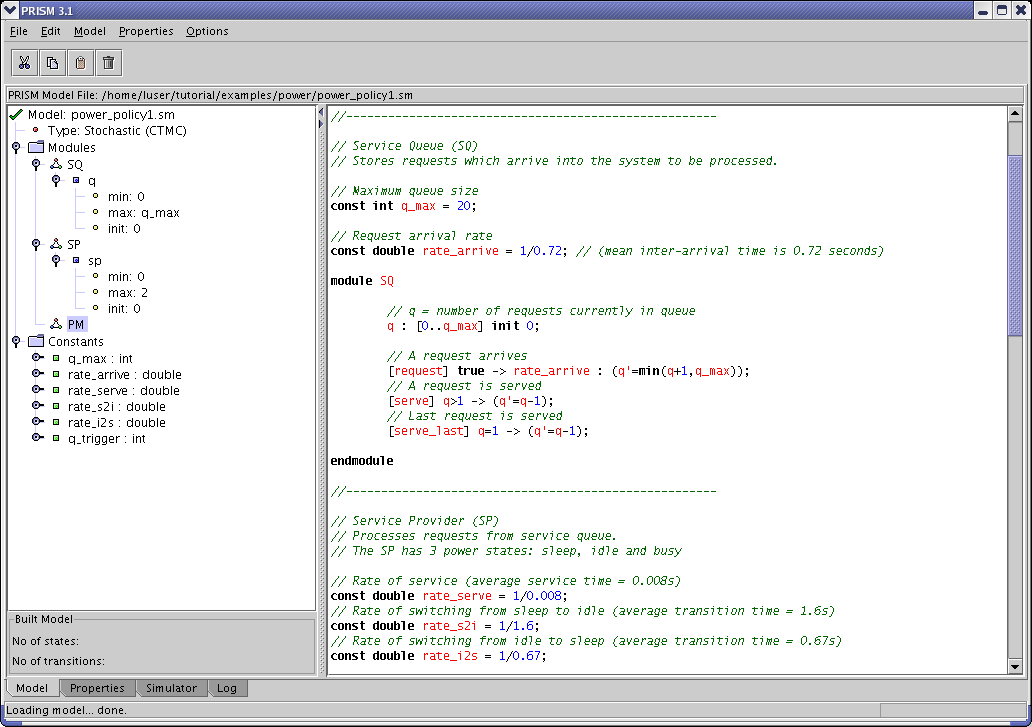This screenshot has height=727, width=1032.
Task: Click the split pane collapse arrow
Action: click(321, 113)
